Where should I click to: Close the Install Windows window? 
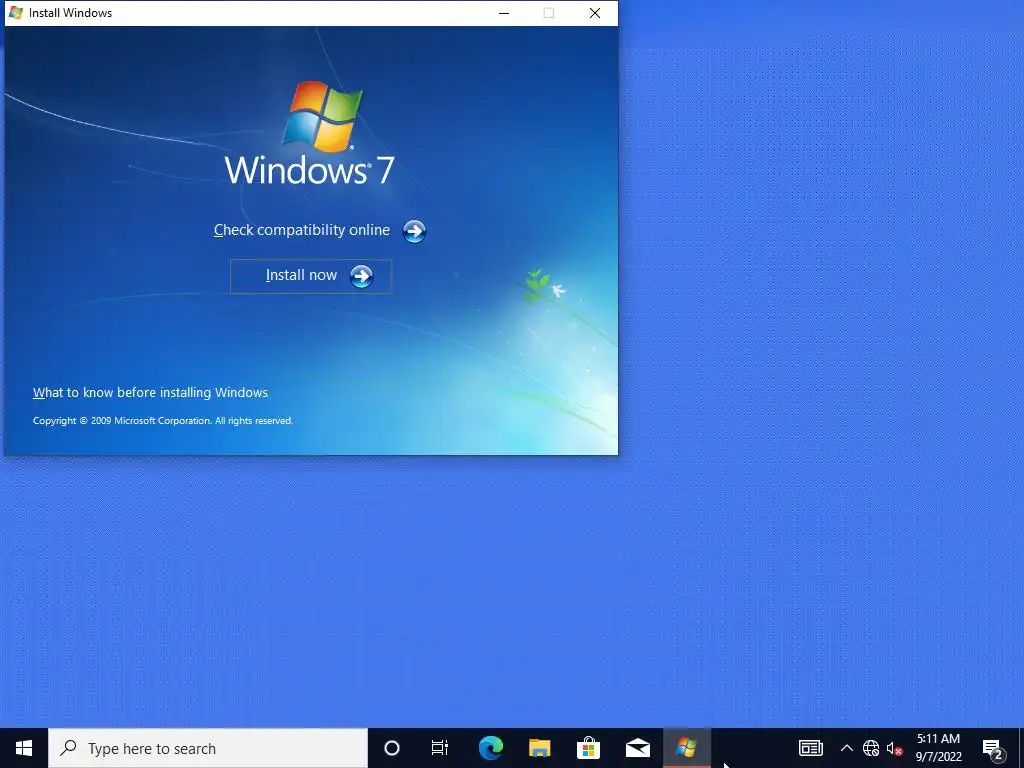pyautogui.click(x=595, y=13)
